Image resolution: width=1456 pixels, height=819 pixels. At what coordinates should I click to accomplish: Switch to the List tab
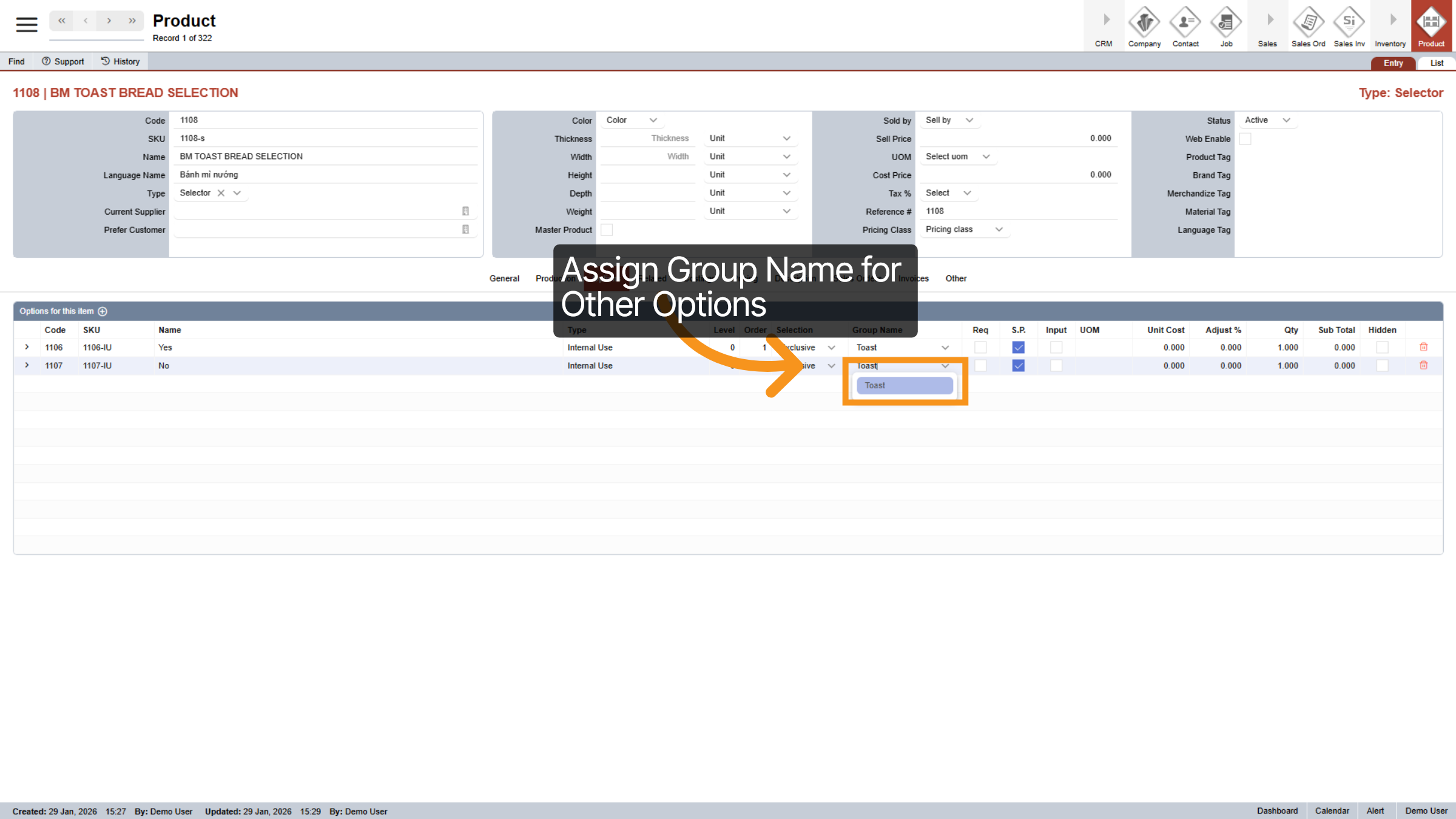coord(1436,62)
